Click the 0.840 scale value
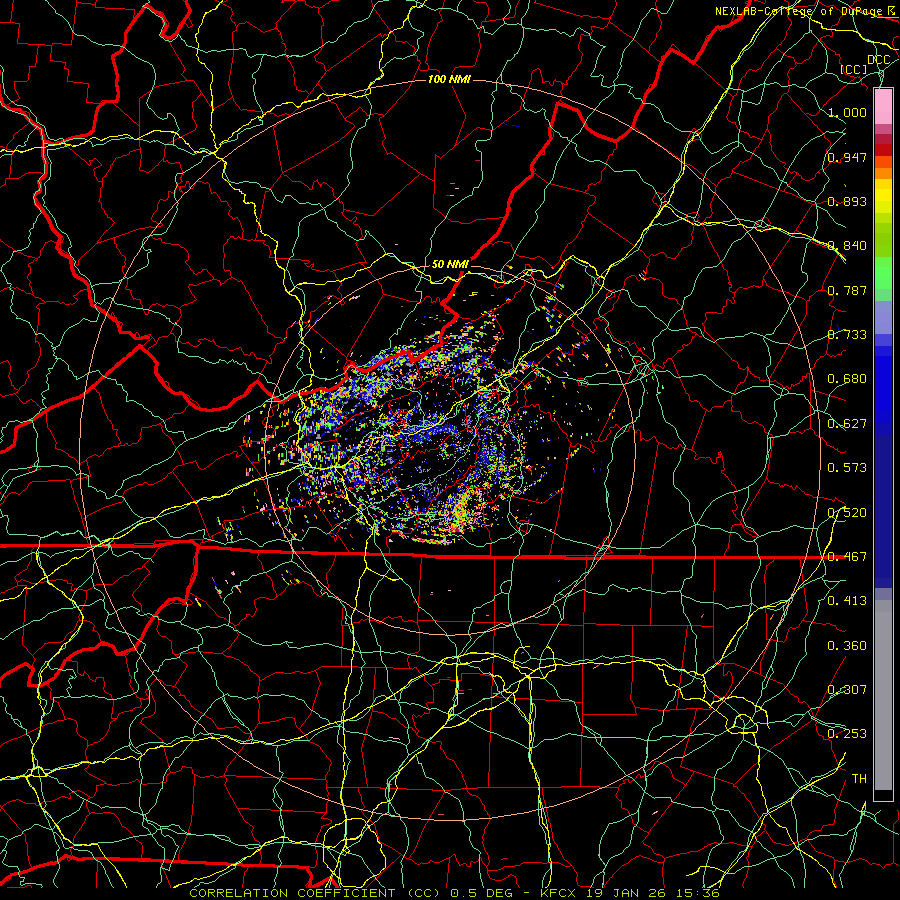900x900 pixels. [x=847, y=246]
